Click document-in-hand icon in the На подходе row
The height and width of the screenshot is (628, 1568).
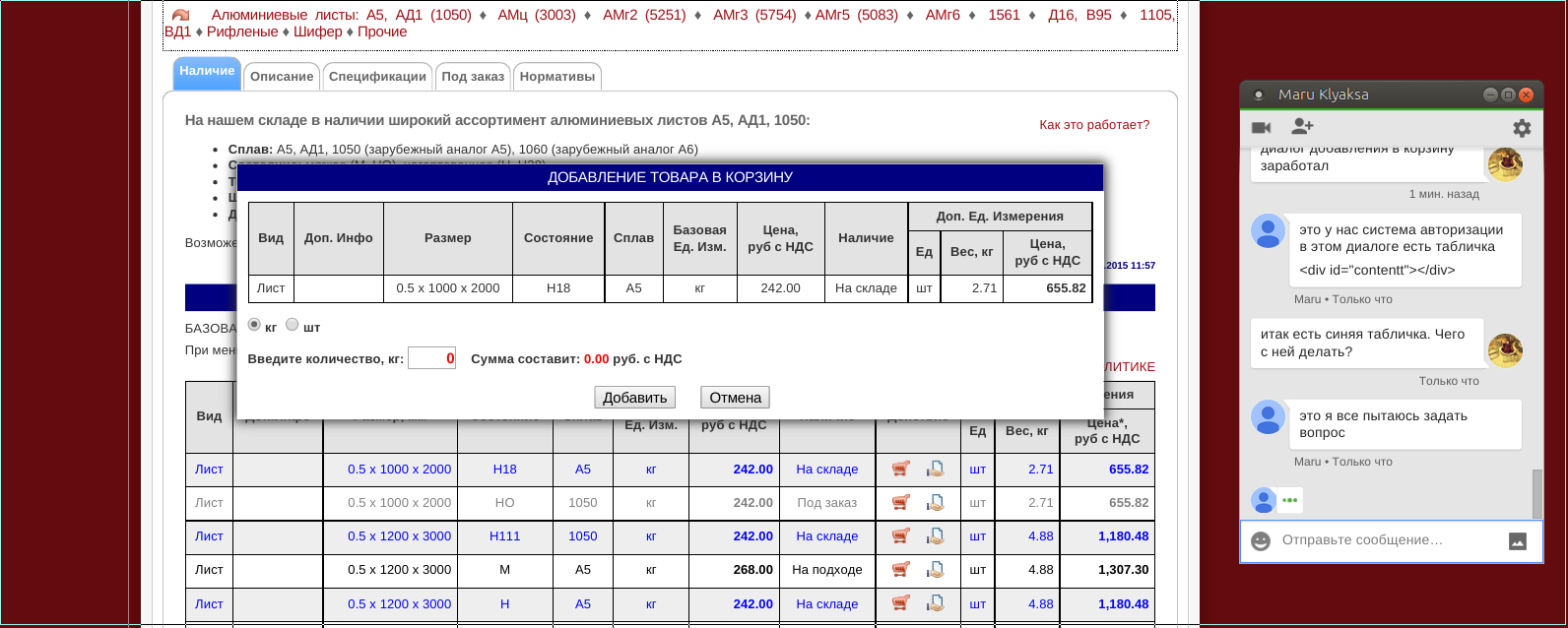click(936, 570)
